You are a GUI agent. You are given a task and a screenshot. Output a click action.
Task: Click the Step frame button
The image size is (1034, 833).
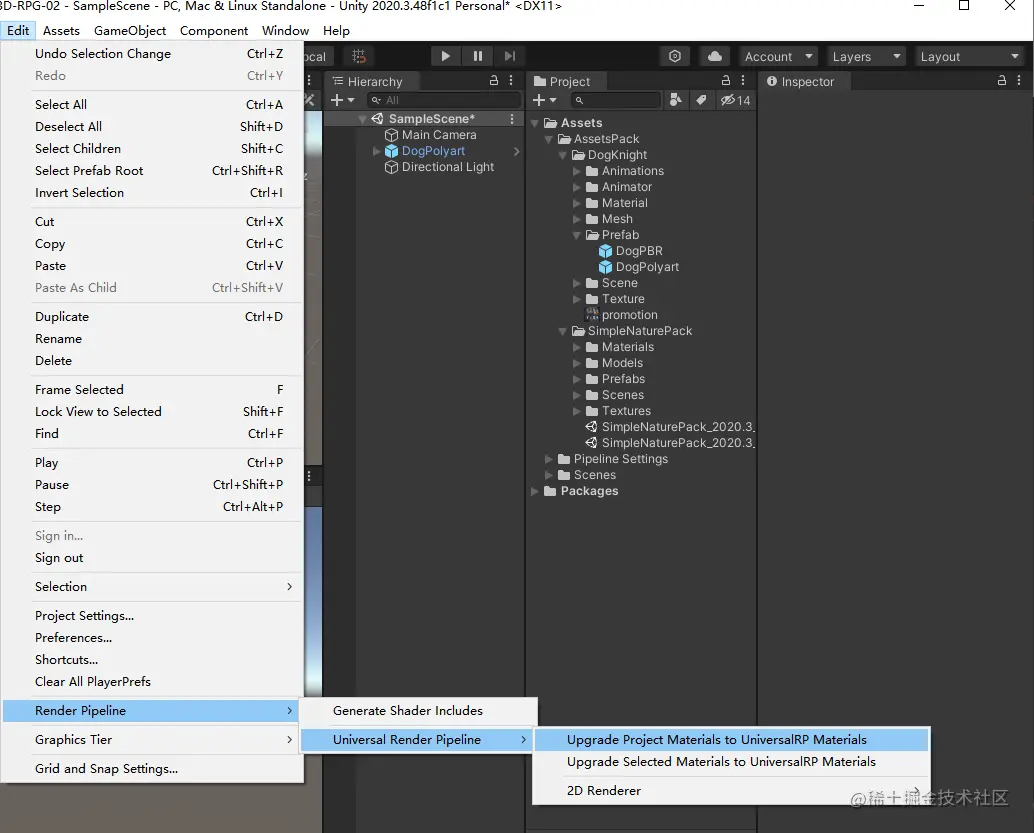[x=509, y=56]
